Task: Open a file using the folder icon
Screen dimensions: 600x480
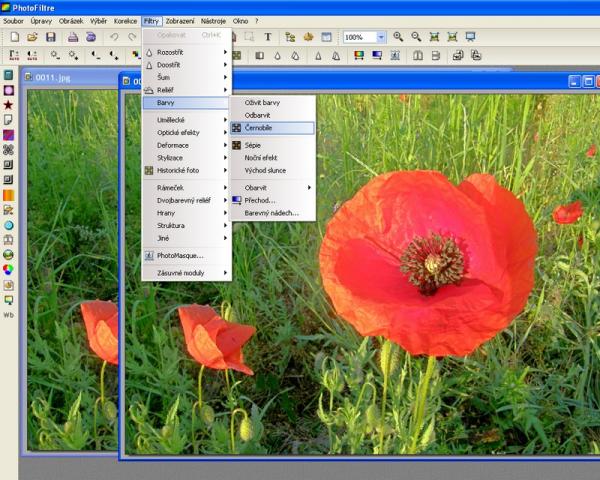Action: click(x=33, y=37)
